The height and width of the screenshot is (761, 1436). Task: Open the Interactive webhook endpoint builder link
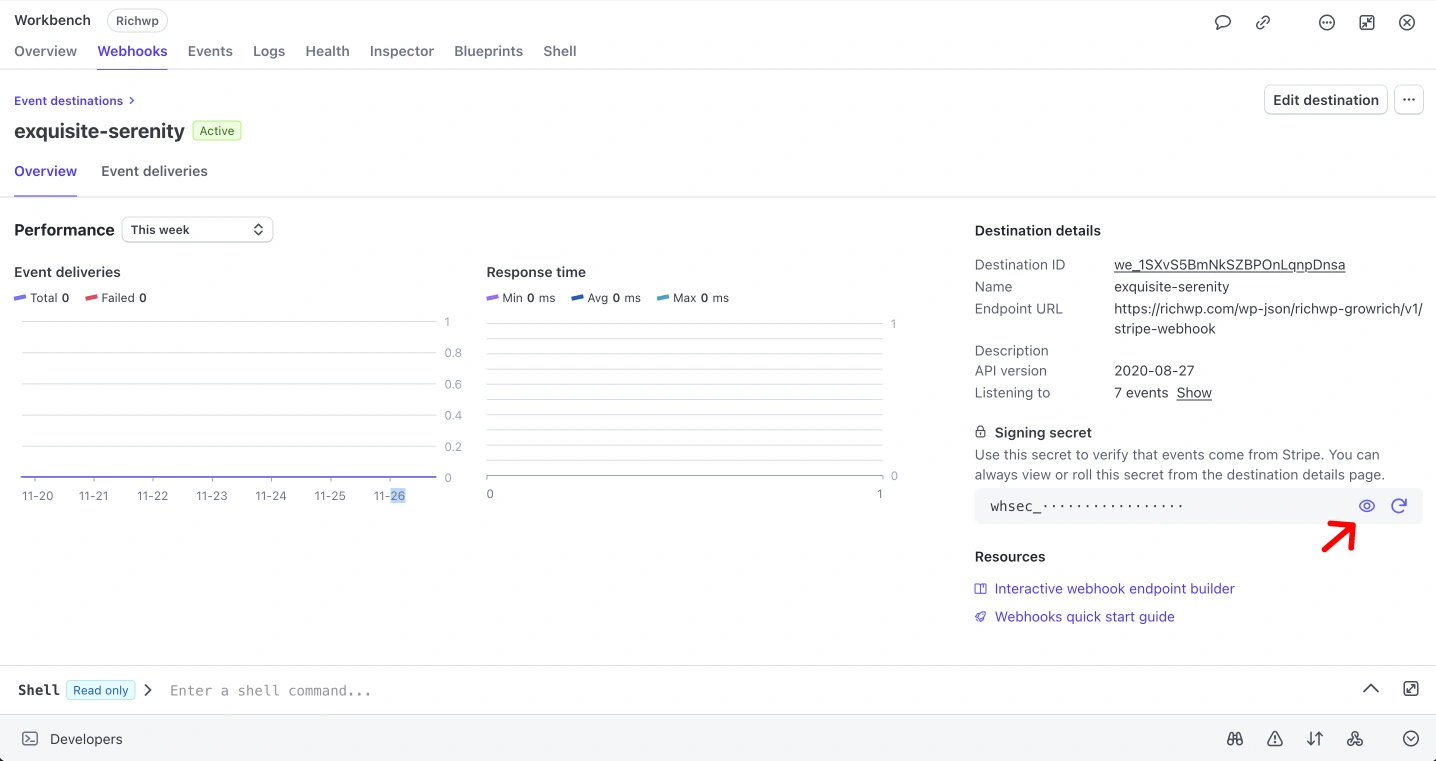[1114, 589]
